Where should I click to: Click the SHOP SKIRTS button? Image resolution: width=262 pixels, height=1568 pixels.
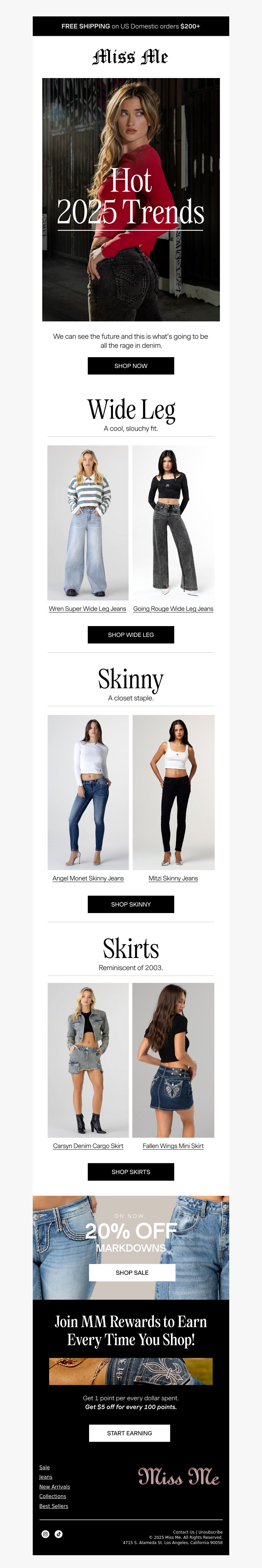point(131,1172)
